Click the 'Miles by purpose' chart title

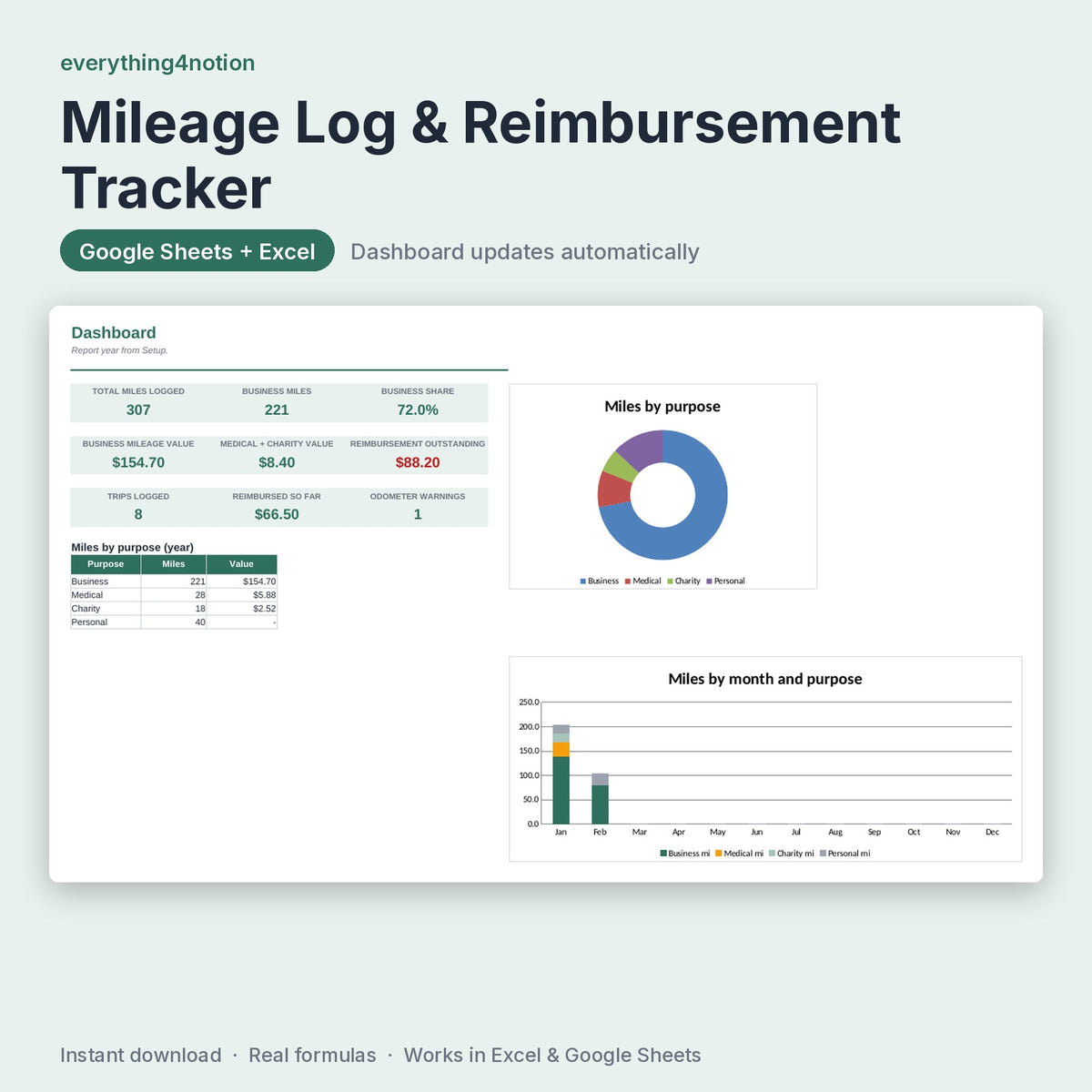(662, 407)
